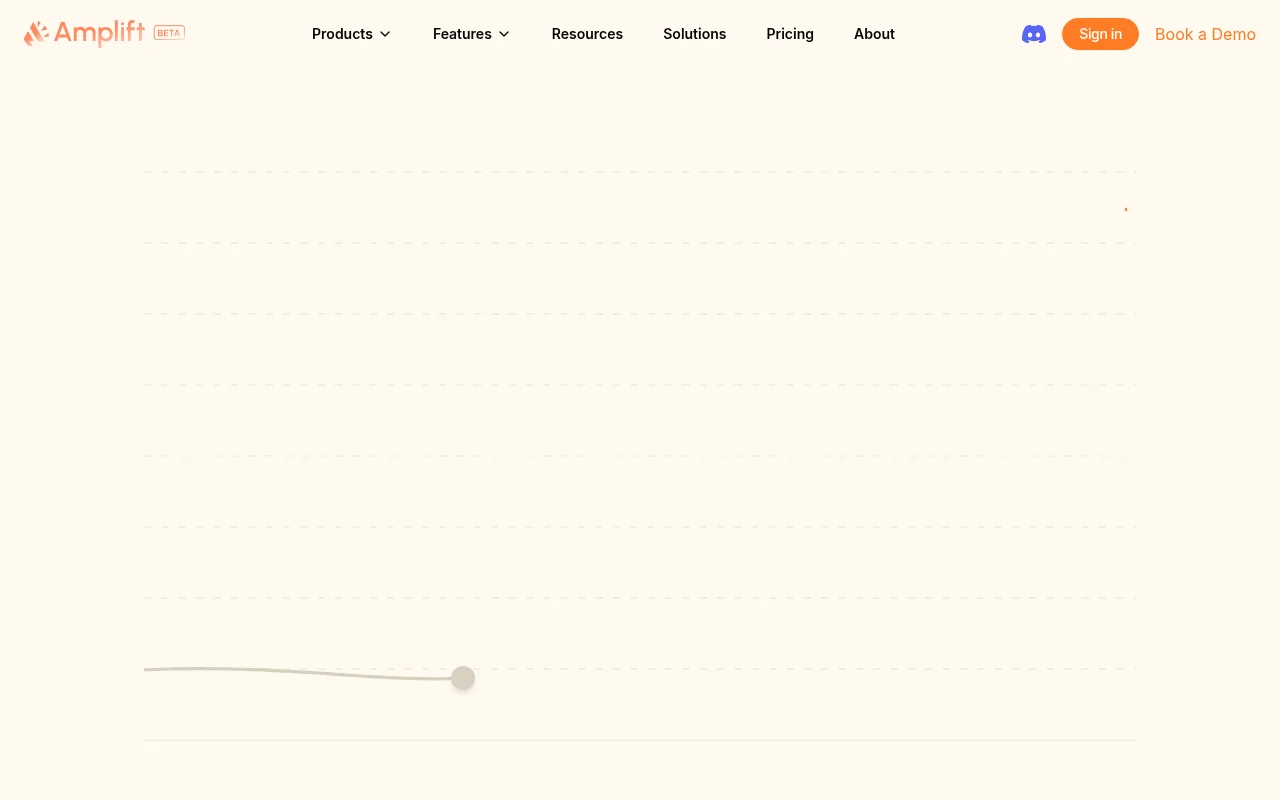Follow the Book a Demo link
Viewport: 1280px width, 800px height.
(1205, 34)
